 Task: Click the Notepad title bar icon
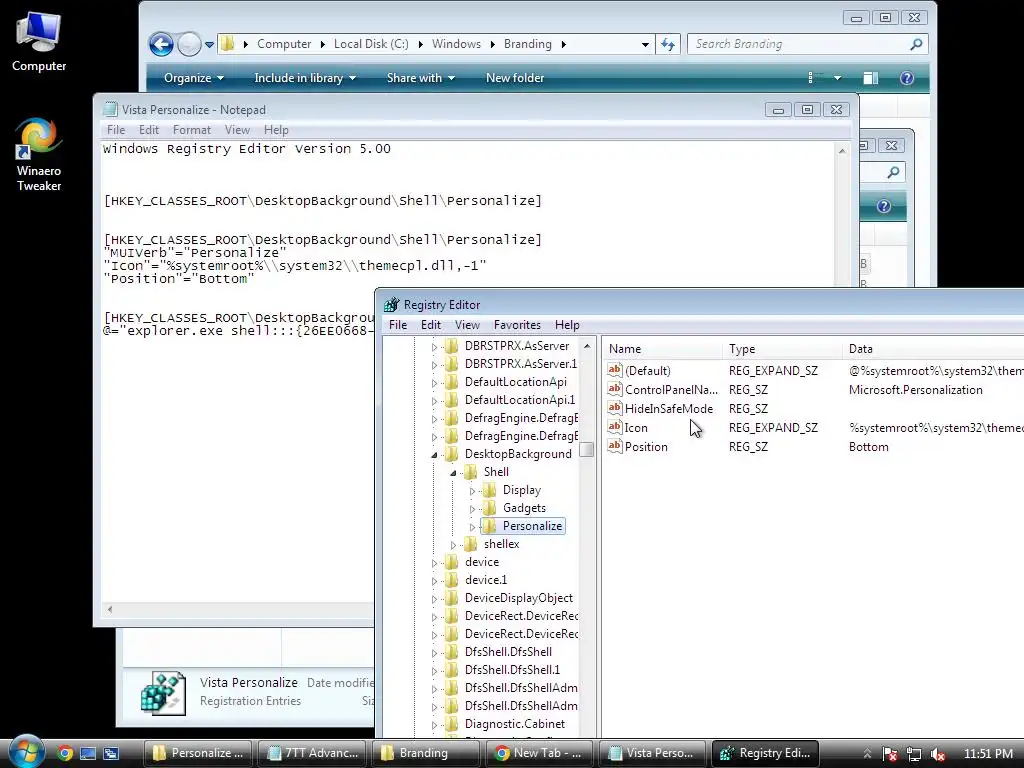click(x=110, y=109)
